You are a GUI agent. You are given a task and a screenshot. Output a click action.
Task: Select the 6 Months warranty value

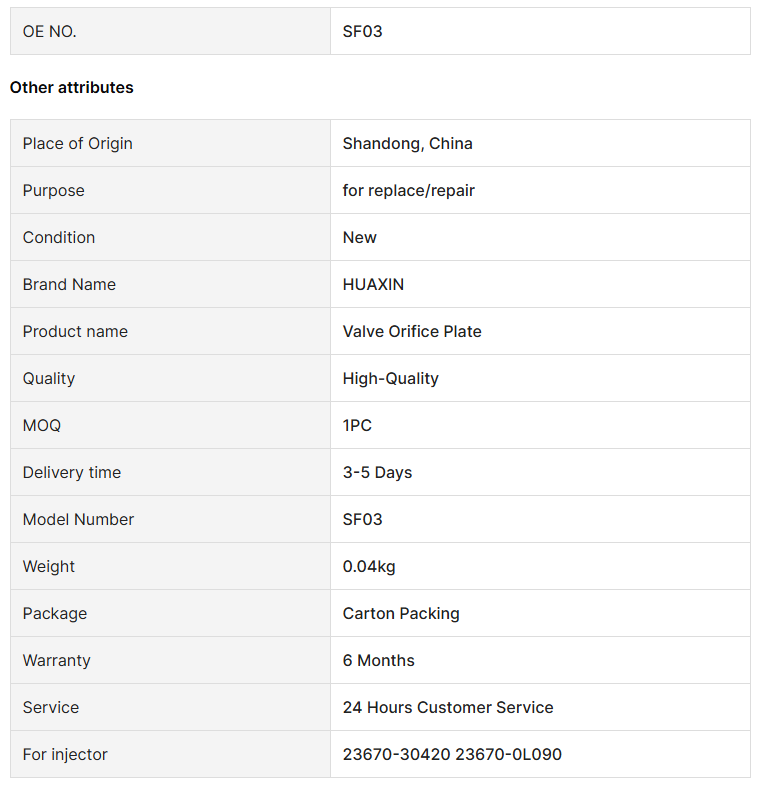pyautogui.click(x=378, y=661)
